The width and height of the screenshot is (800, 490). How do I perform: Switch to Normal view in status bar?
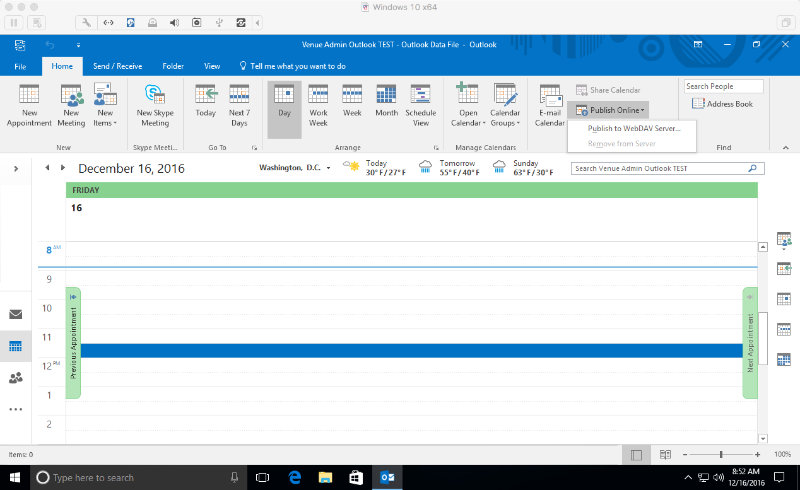[x=636, y=455]
